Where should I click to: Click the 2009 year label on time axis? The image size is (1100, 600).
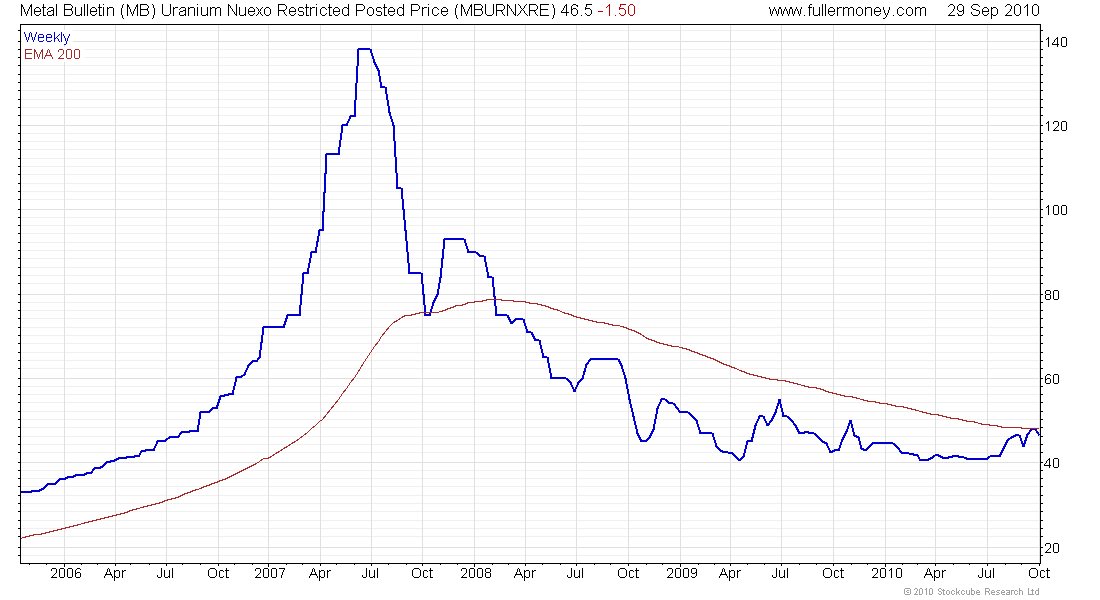tap(682, 573)
